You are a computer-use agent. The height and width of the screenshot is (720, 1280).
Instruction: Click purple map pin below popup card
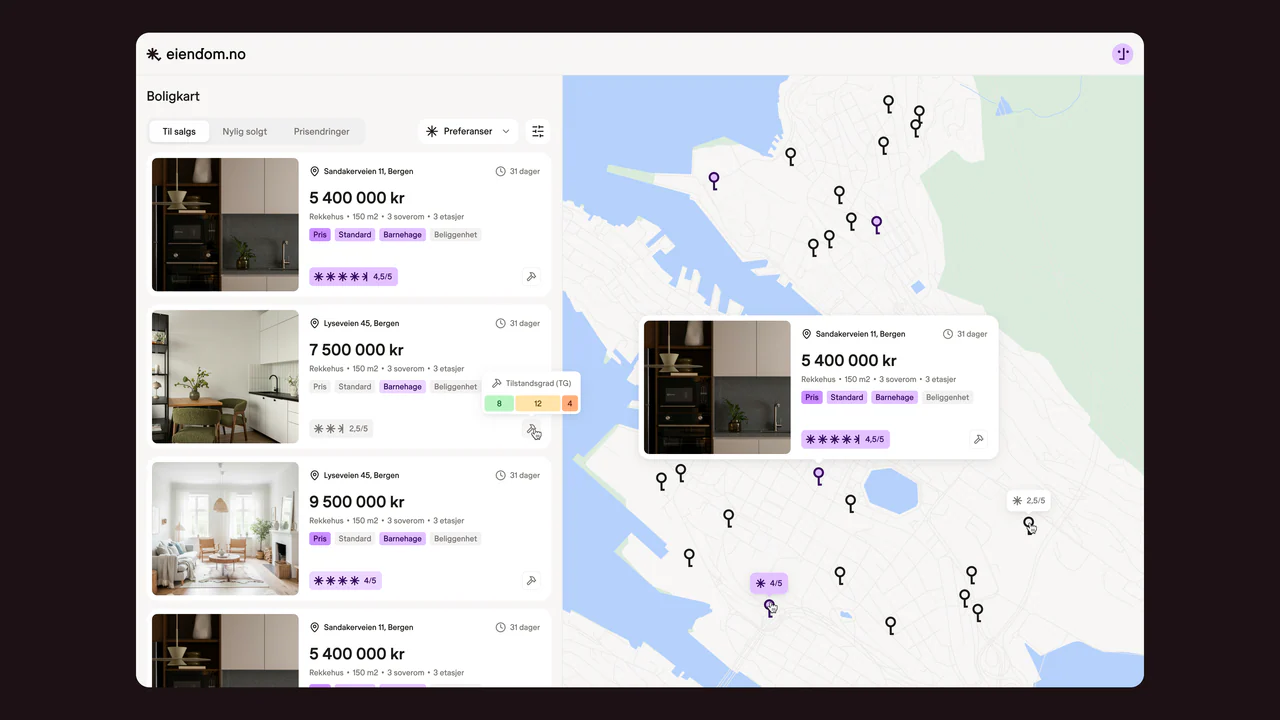click(818, 476)
